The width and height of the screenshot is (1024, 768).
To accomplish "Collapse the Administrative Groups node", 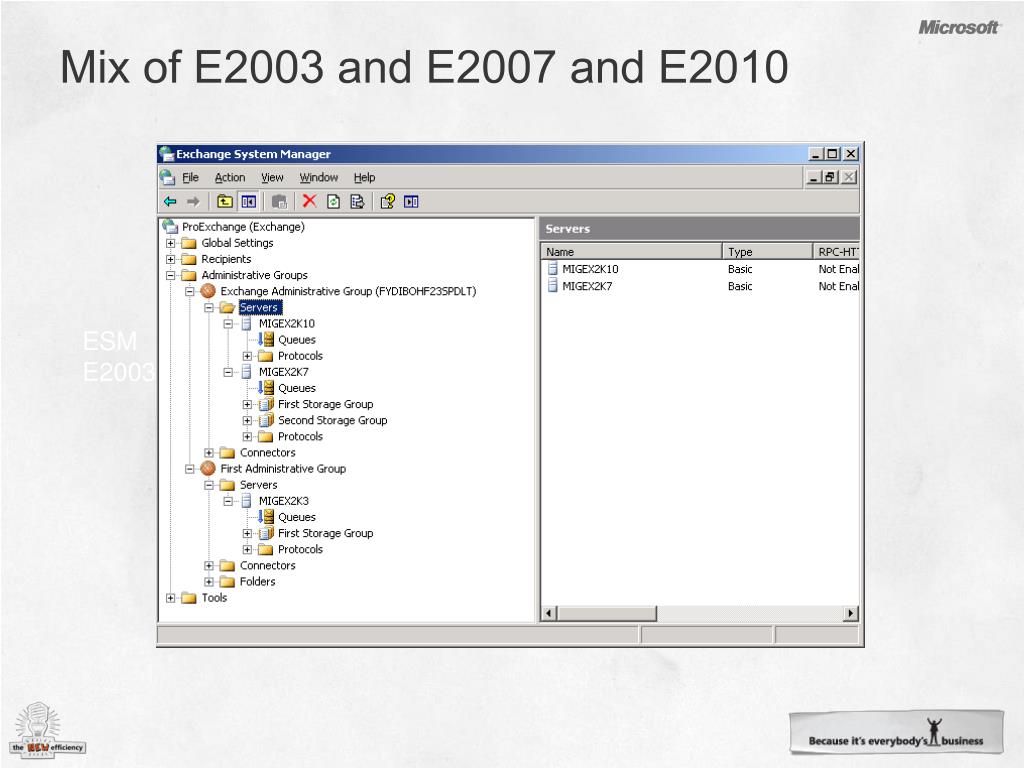I will click(x=170, y=276).
